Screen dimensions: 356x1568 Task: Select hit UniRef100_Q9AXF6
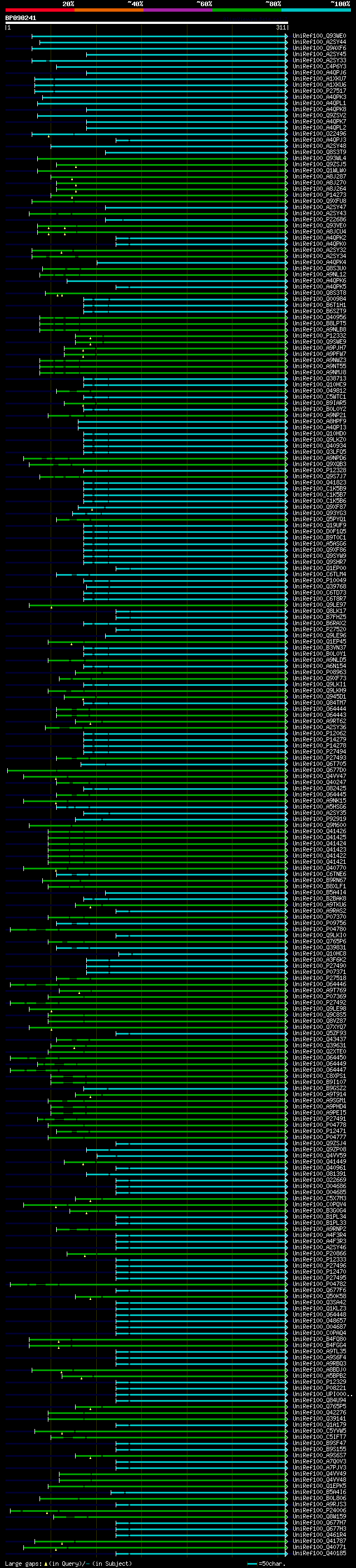(x=319, y=48)
